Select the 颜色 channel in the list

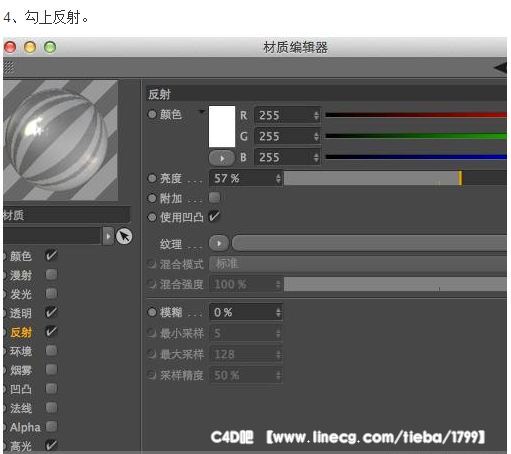pos(21,256)
